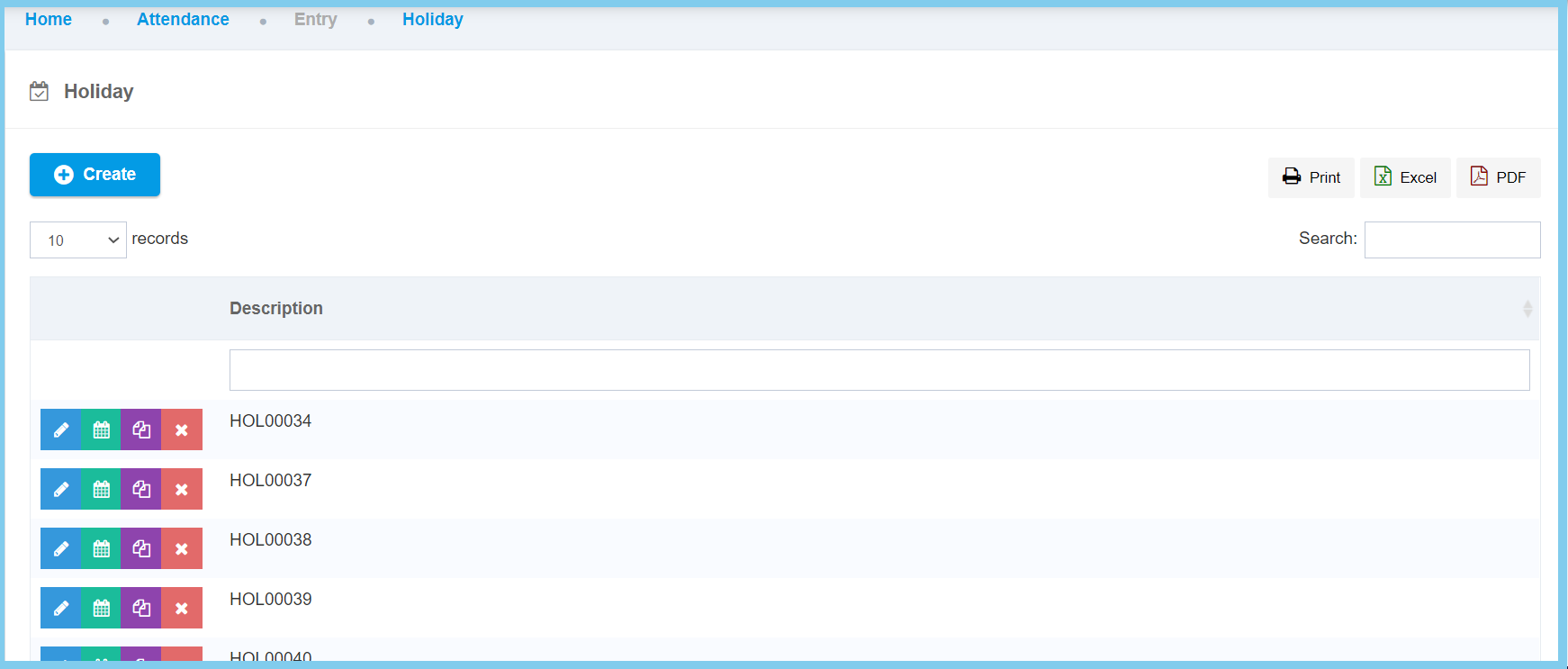Image resolution: width=1568 pixels, height=669 pixels.
Task: Open the calendar icon for HOL00039
Action: (101, 608)
